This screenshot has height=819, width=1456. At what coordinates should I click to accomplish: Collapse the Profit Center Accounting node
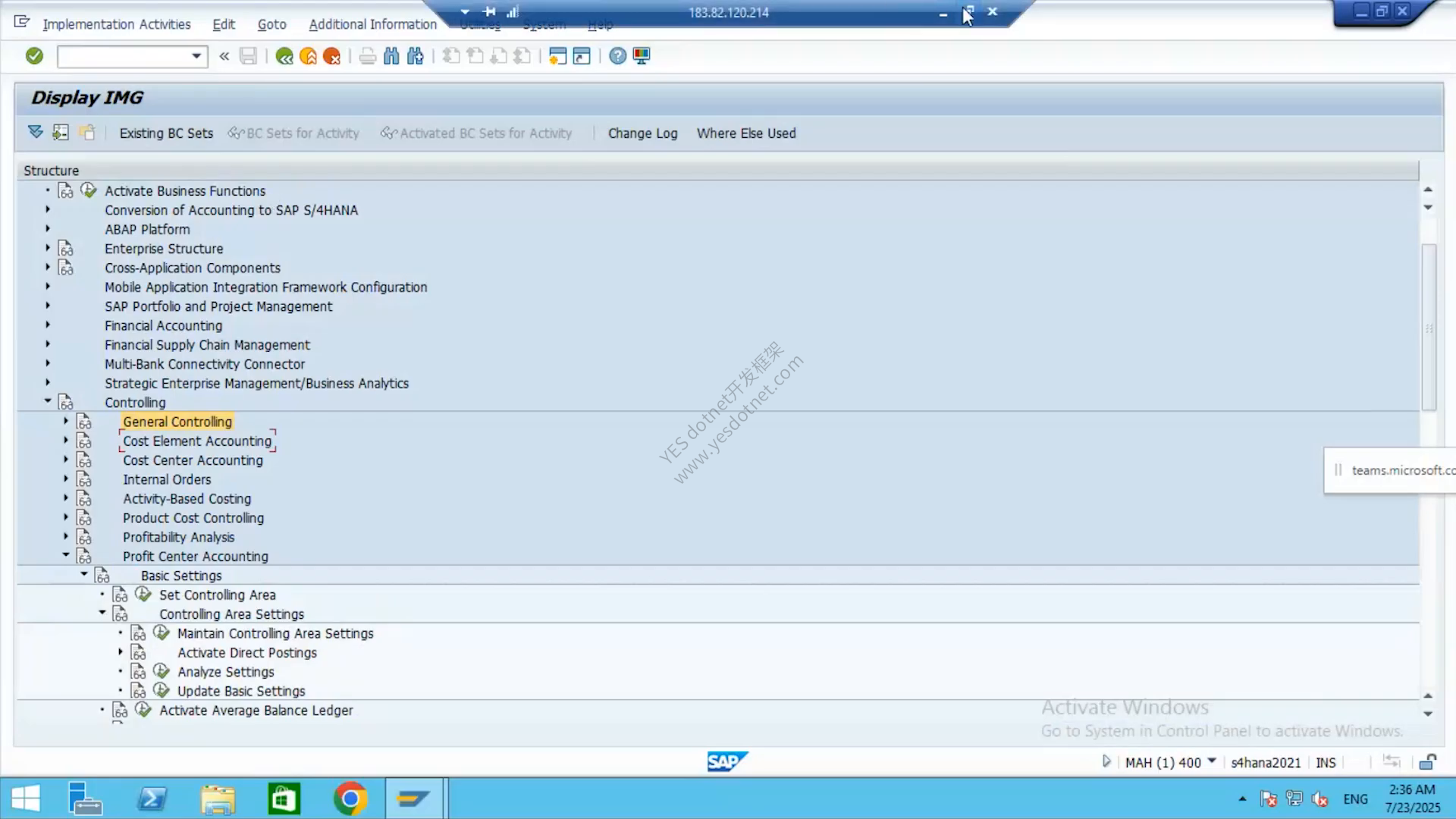coord(66,555)
